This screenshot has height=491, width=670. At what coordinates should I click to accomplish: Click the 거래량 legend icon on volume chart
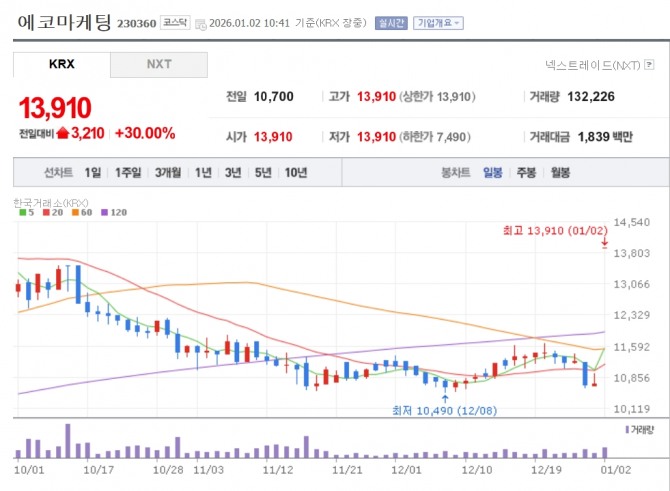[627, 429]
